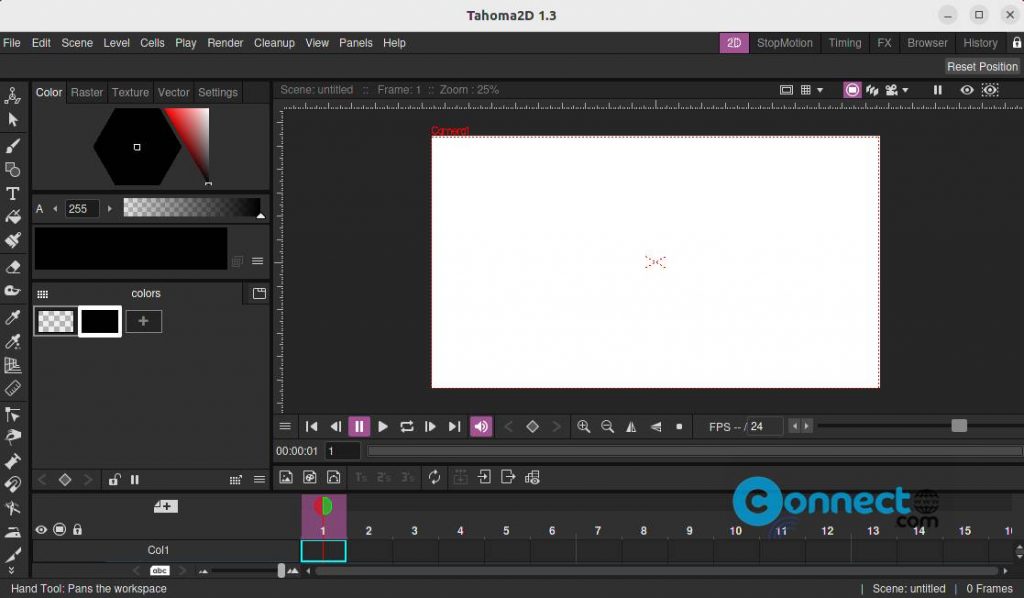Click the flip viewer horizontally icon

[x=630, y=426]
